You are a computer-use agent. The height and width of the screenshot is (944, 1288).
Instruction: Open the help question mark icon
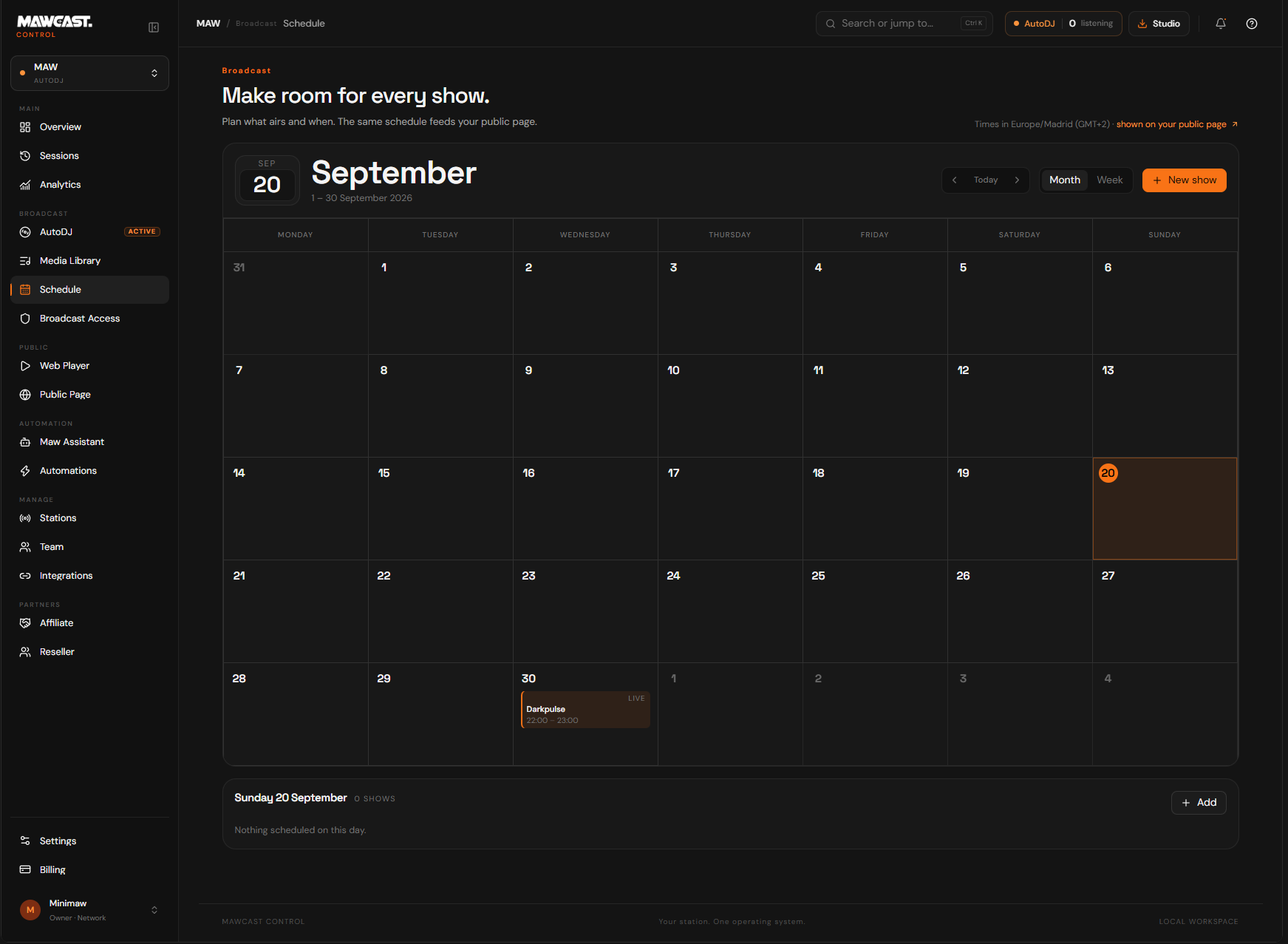tap(1252, 24)
